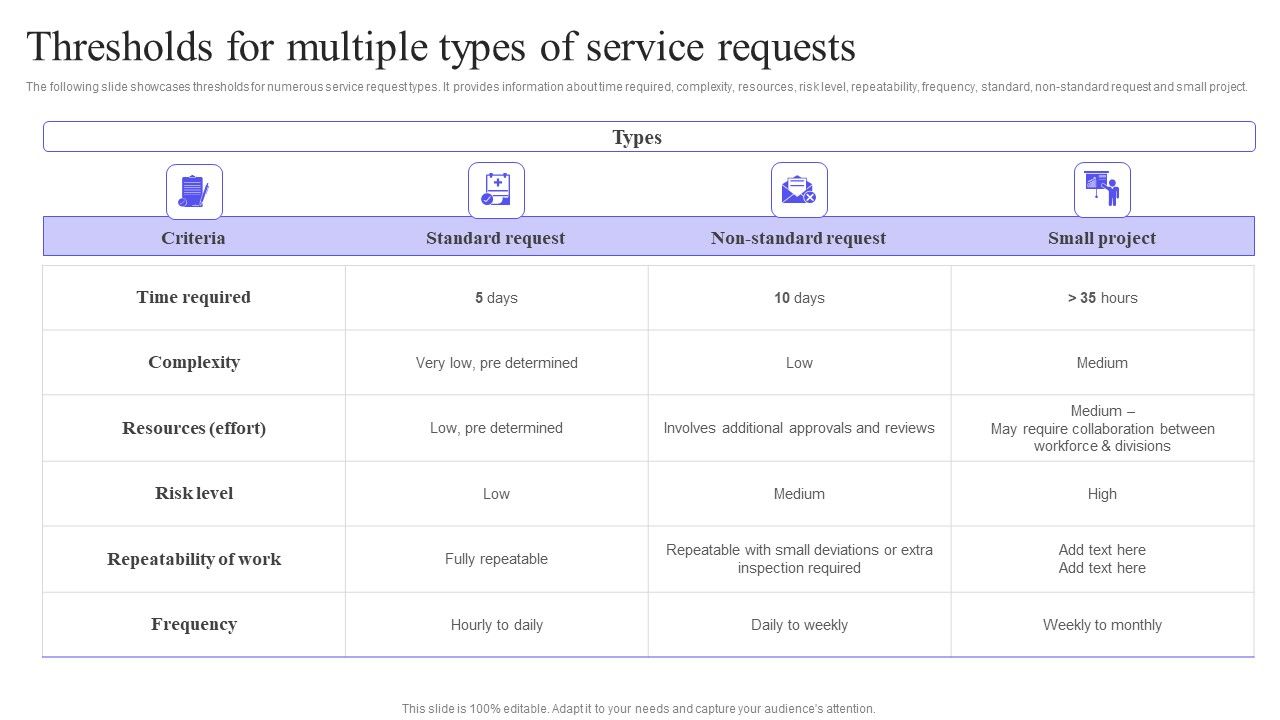Select the Small project presenter icon

coord(1102,190)
